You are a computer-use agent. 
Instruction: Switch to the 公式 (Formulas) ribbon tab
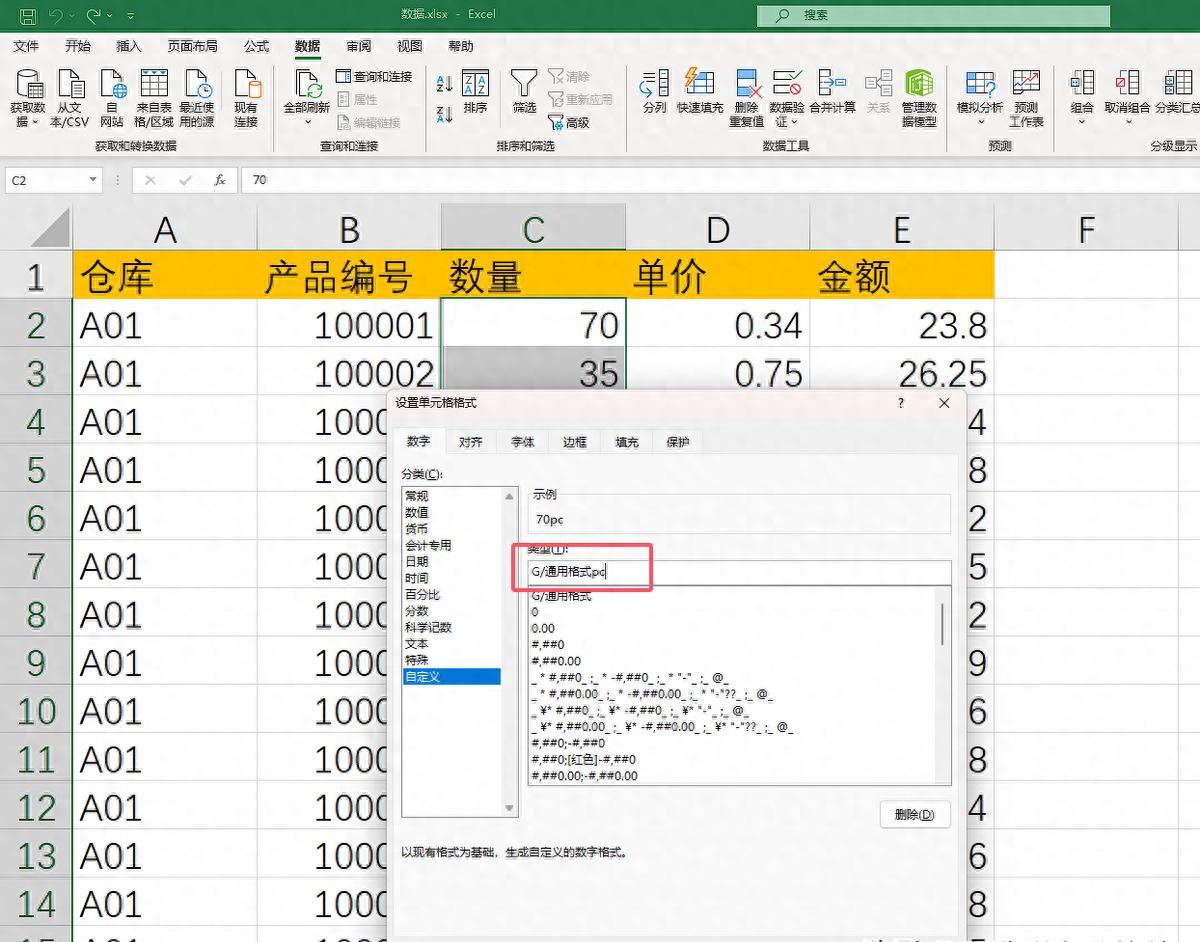(257, 46)
